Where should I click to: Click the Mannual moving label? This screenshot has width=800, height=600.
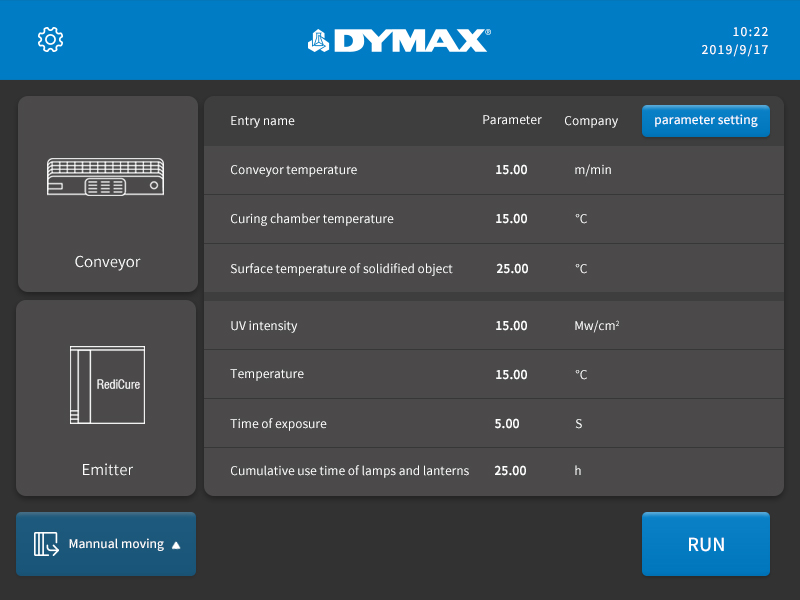[116, 544]
